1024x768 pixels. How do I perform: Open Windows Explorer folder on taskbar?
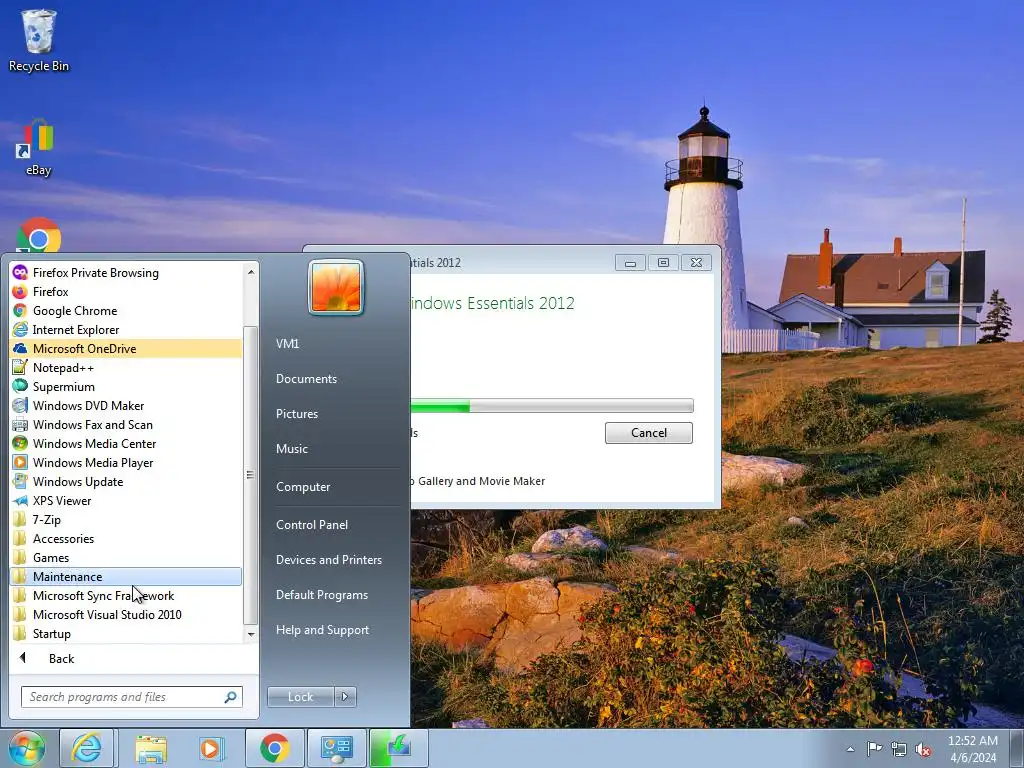(x=151, y=748)
